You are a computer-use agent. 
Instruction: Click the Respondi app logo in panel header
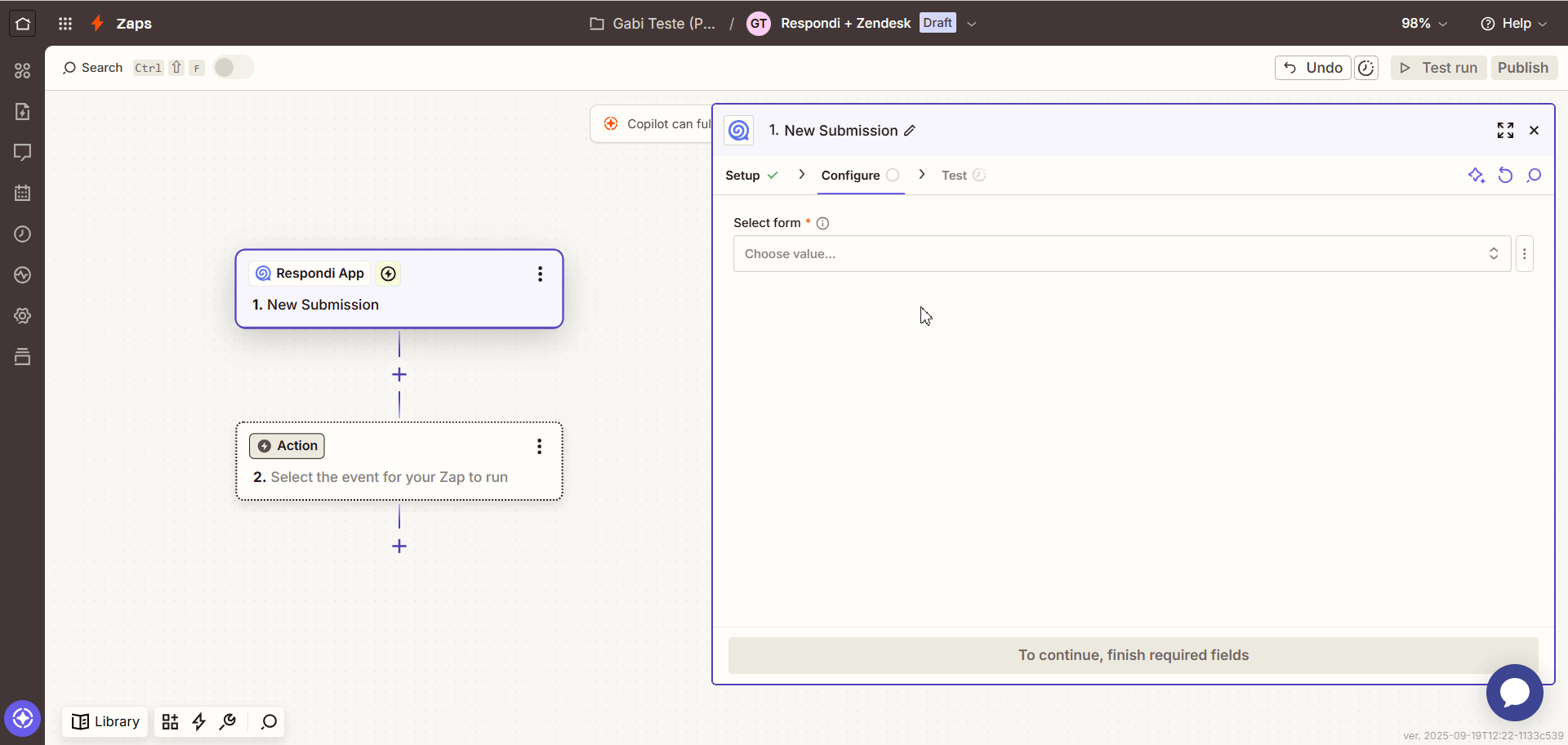pos(739,131)
